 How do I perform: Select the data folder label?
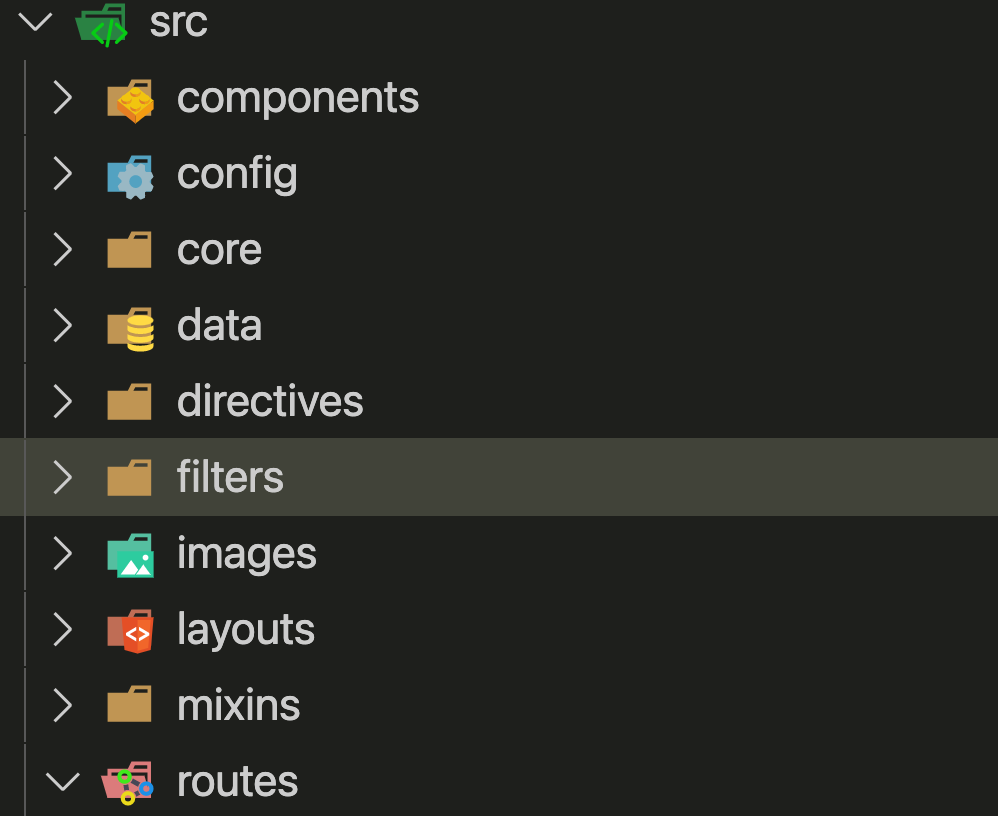(219, 326)
